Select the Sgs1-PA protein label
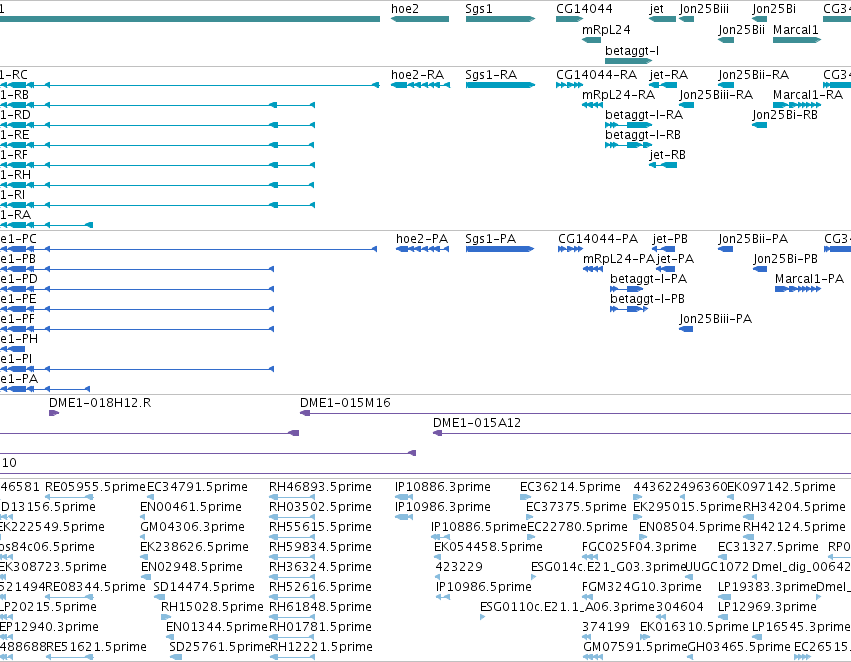This screenshot has width=851, height=662. (x=491, y=239)
